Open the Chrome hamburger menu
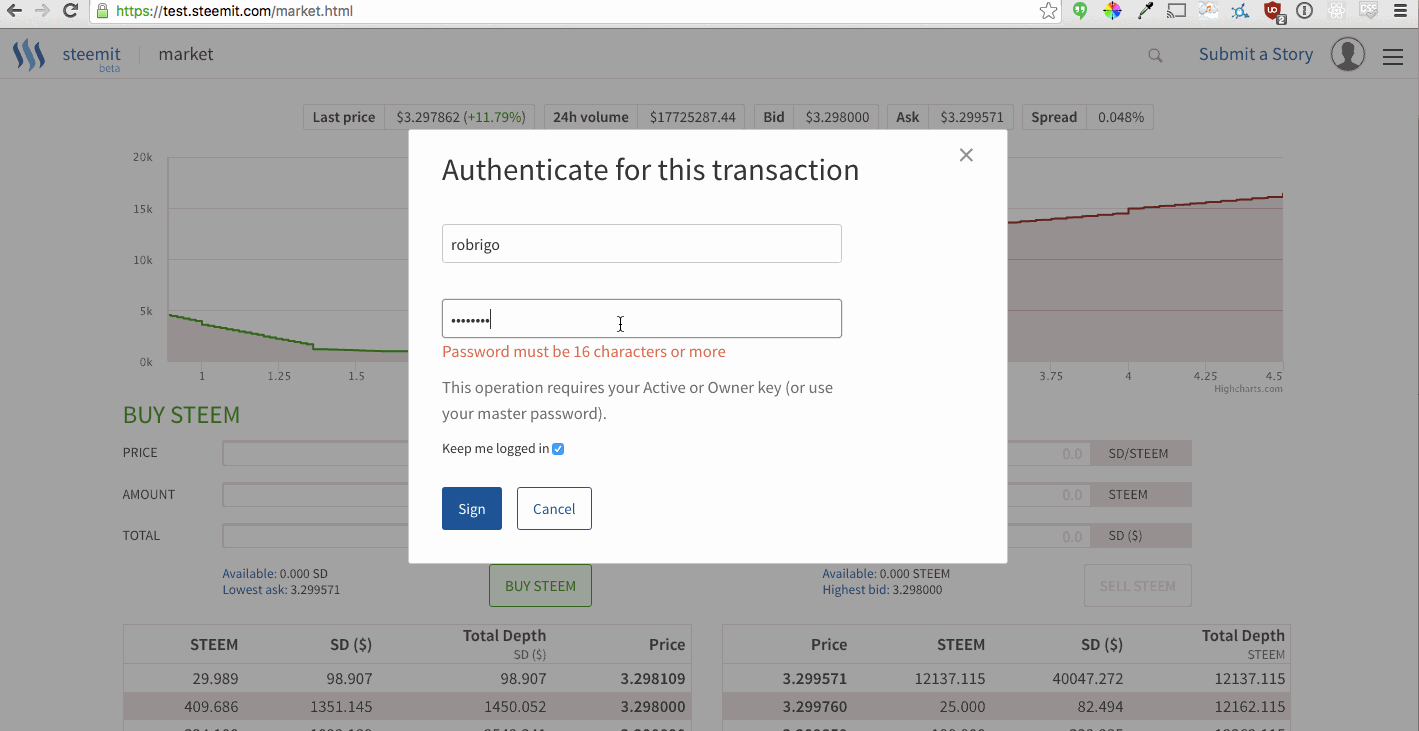The width and height of the screenshot is (1419, 731). pos(1401,12)
